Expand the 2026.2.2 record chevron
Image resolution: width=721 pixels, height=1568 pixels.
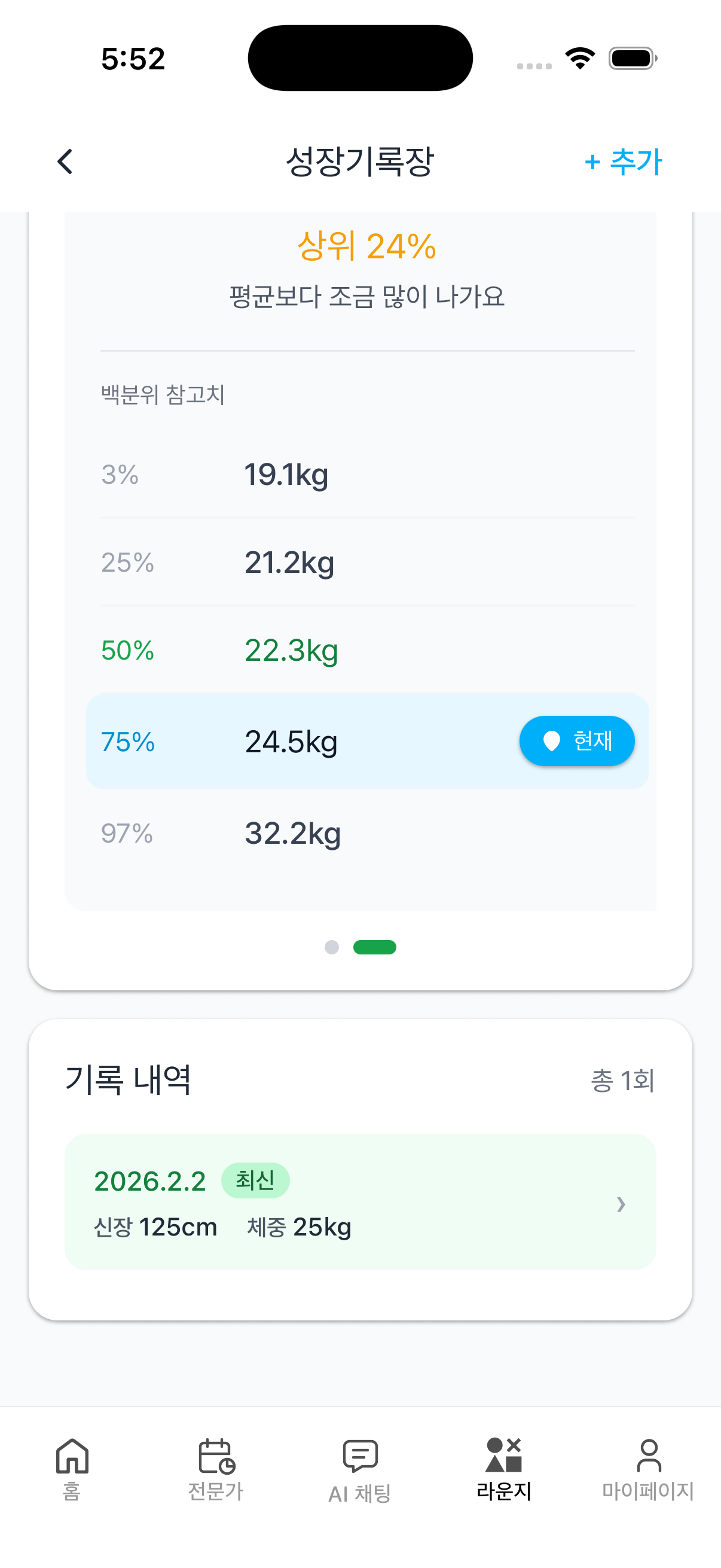click(621, 1204)
